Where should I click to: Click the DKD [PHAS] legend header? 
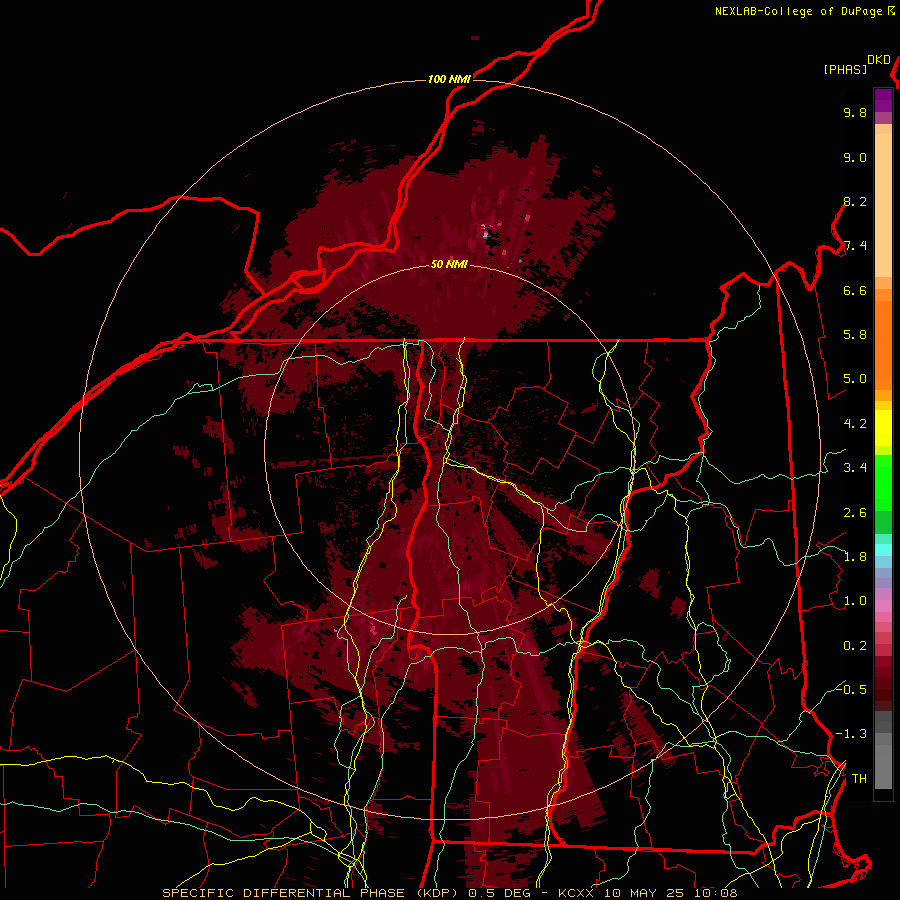856,64
